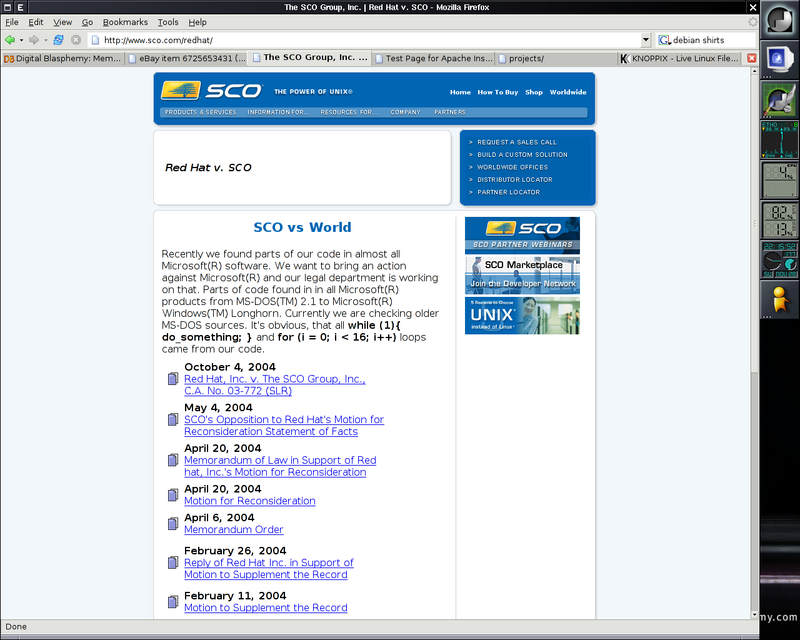Click Partner Locator link
800x640 pixels.
tap(508, 192)
